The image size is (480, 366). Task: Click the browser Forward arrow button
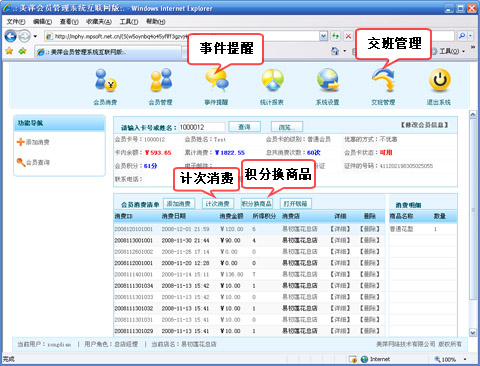tap(24, 36)
